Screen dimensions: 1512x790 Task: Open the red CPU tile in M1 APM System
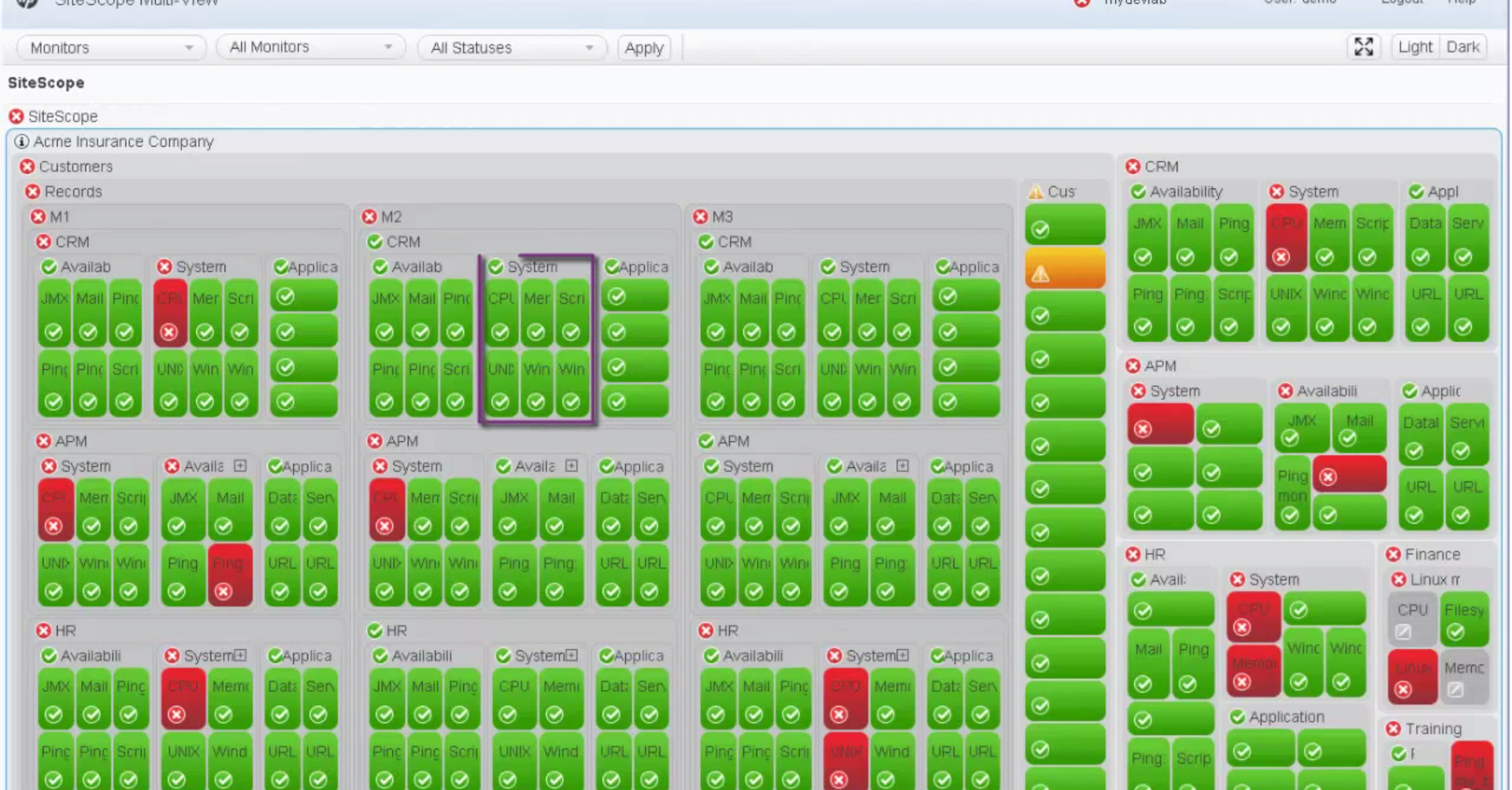(x=55, y=510)
